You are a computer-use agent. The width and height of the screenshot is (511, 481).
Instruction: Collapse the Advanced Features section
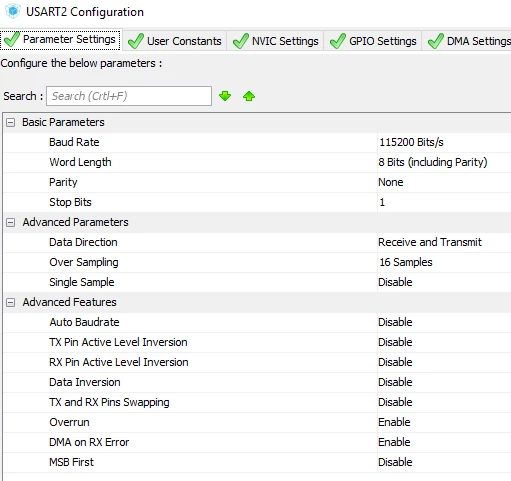(11, 302)
